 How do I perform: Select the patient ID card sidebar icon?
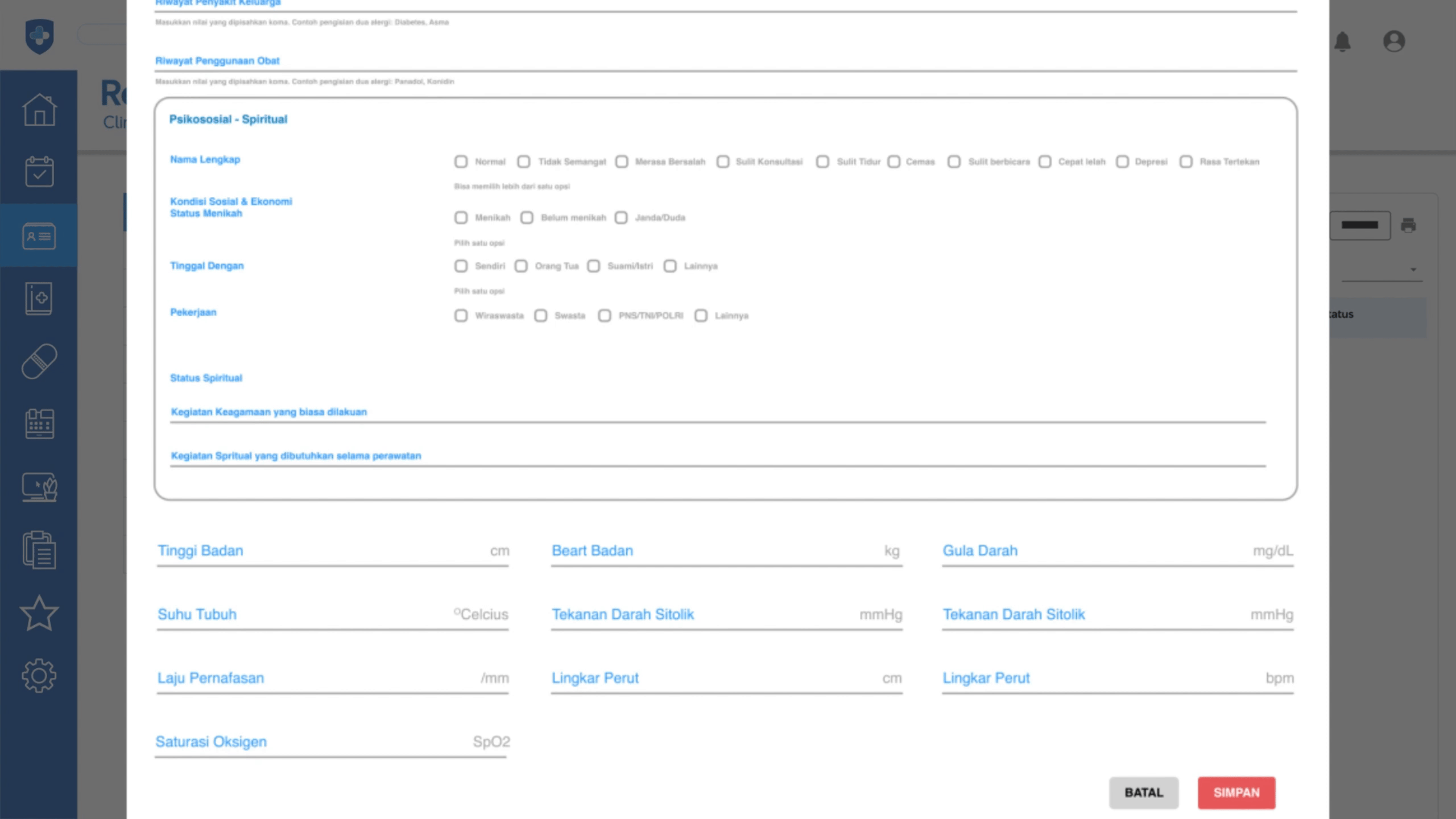point(39,235)
